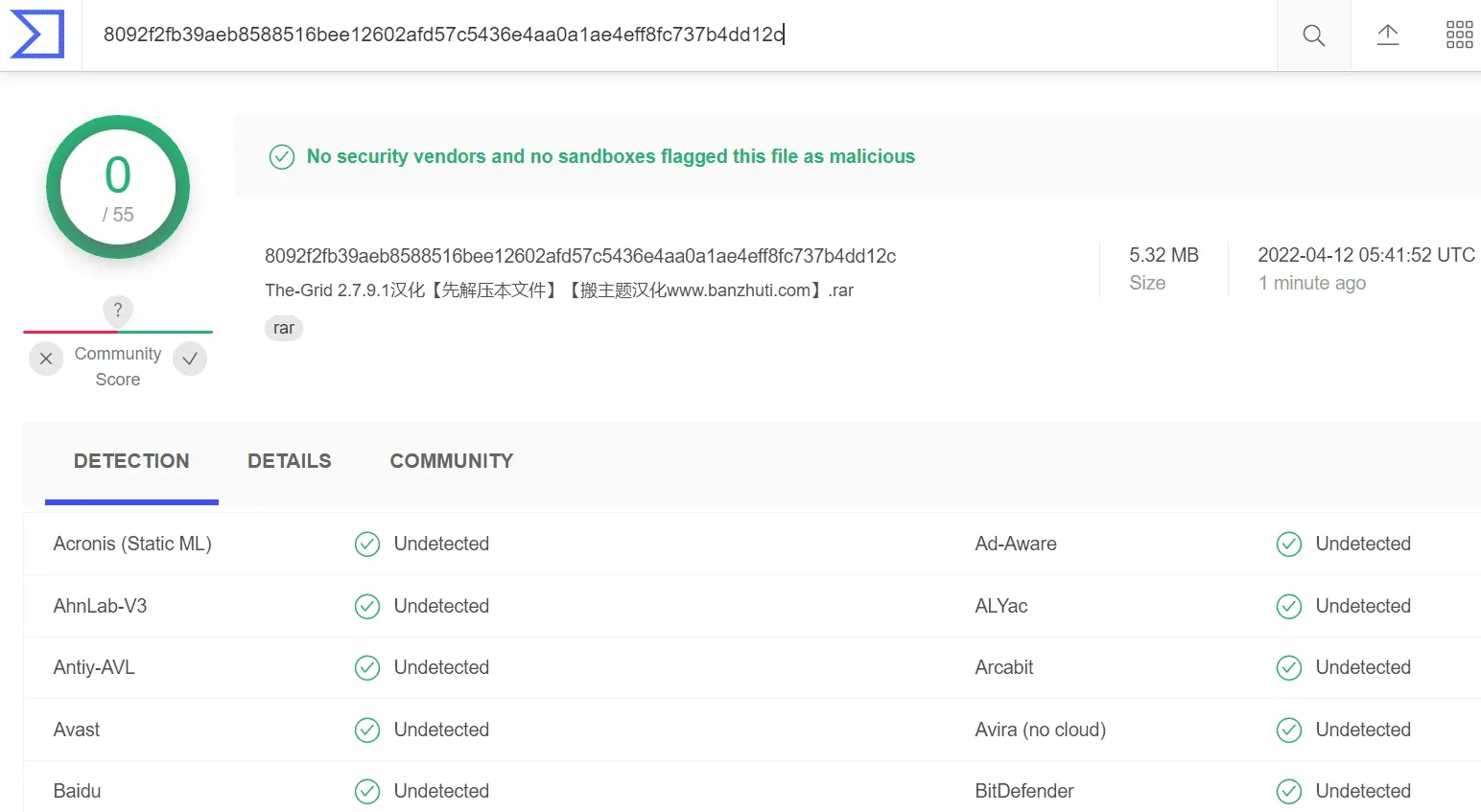Switch to the DETECTION tab
Viewport: 1481px width, 812px height.
131,461
